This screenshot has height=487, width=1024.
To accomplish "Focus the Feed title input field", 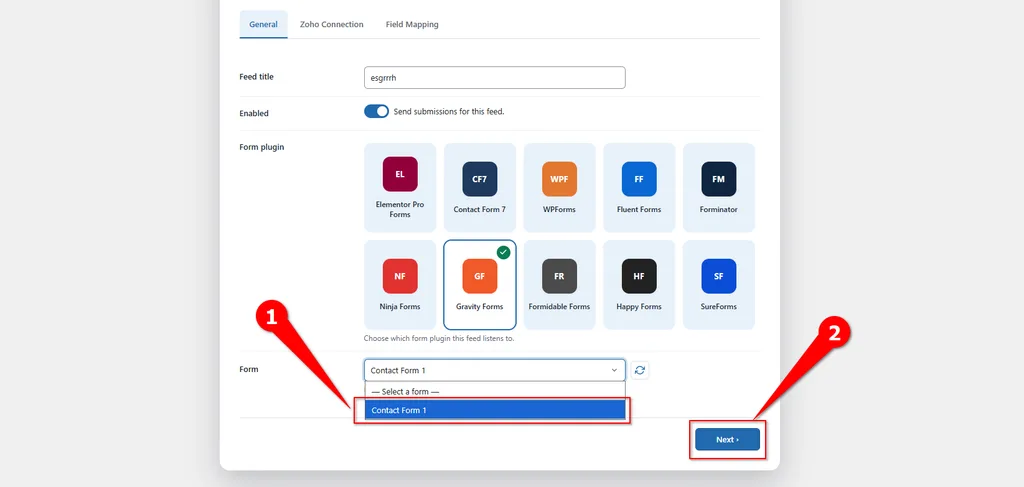I will [494, 78].
